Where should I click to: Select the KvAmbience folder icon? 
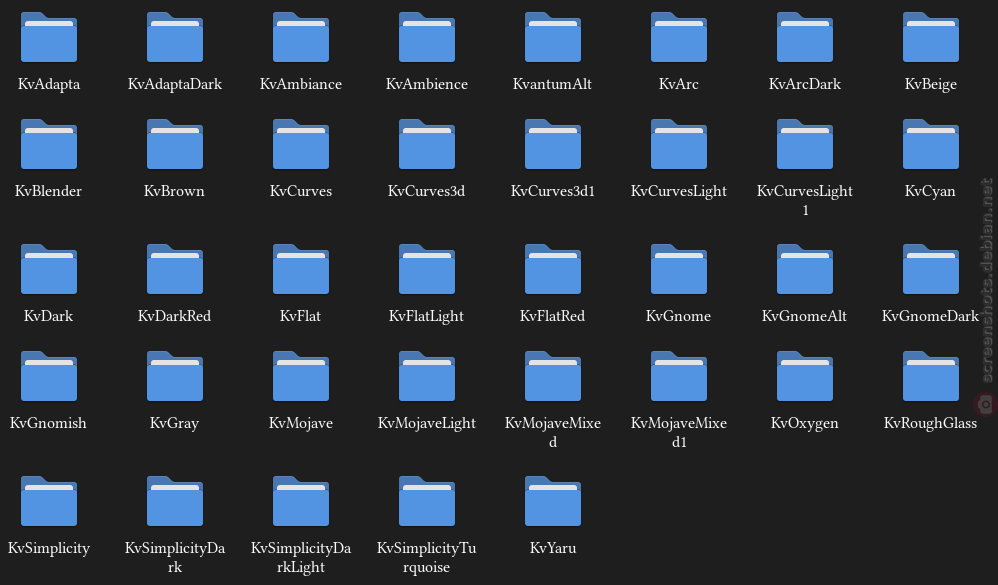[427, 38]
